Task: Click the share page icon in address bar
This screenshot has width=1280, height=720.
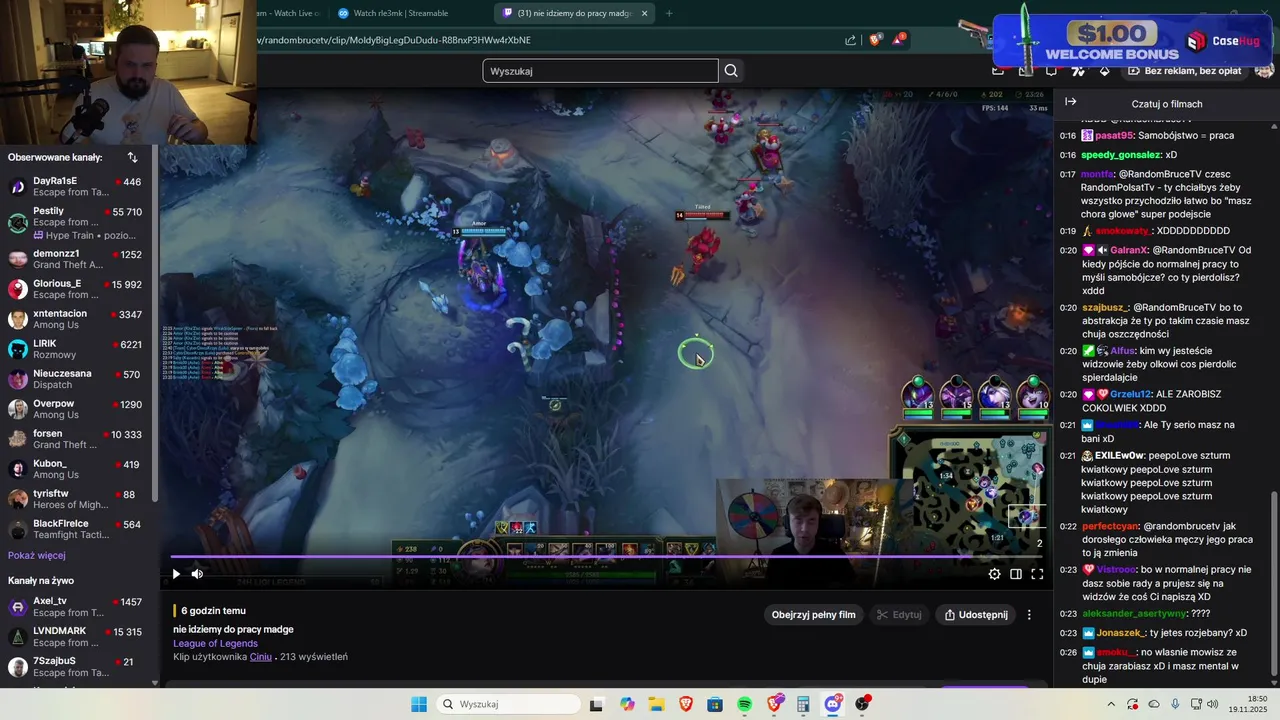Action: pos(850,40)
